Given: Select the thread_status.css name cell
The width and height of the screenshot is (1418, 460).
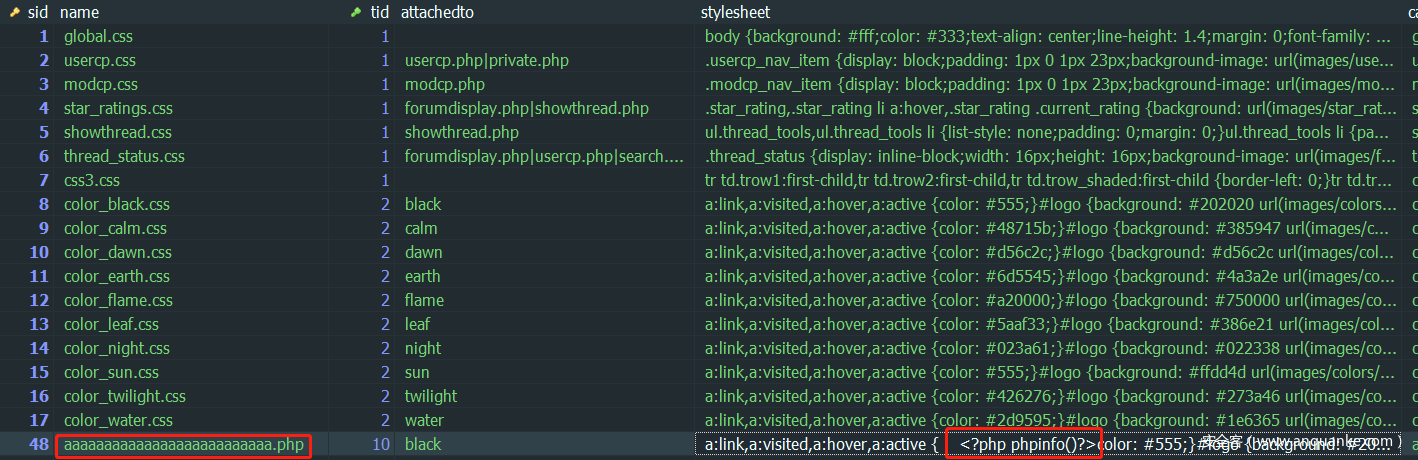Looking at the screenshot, I should coord(124,156).
